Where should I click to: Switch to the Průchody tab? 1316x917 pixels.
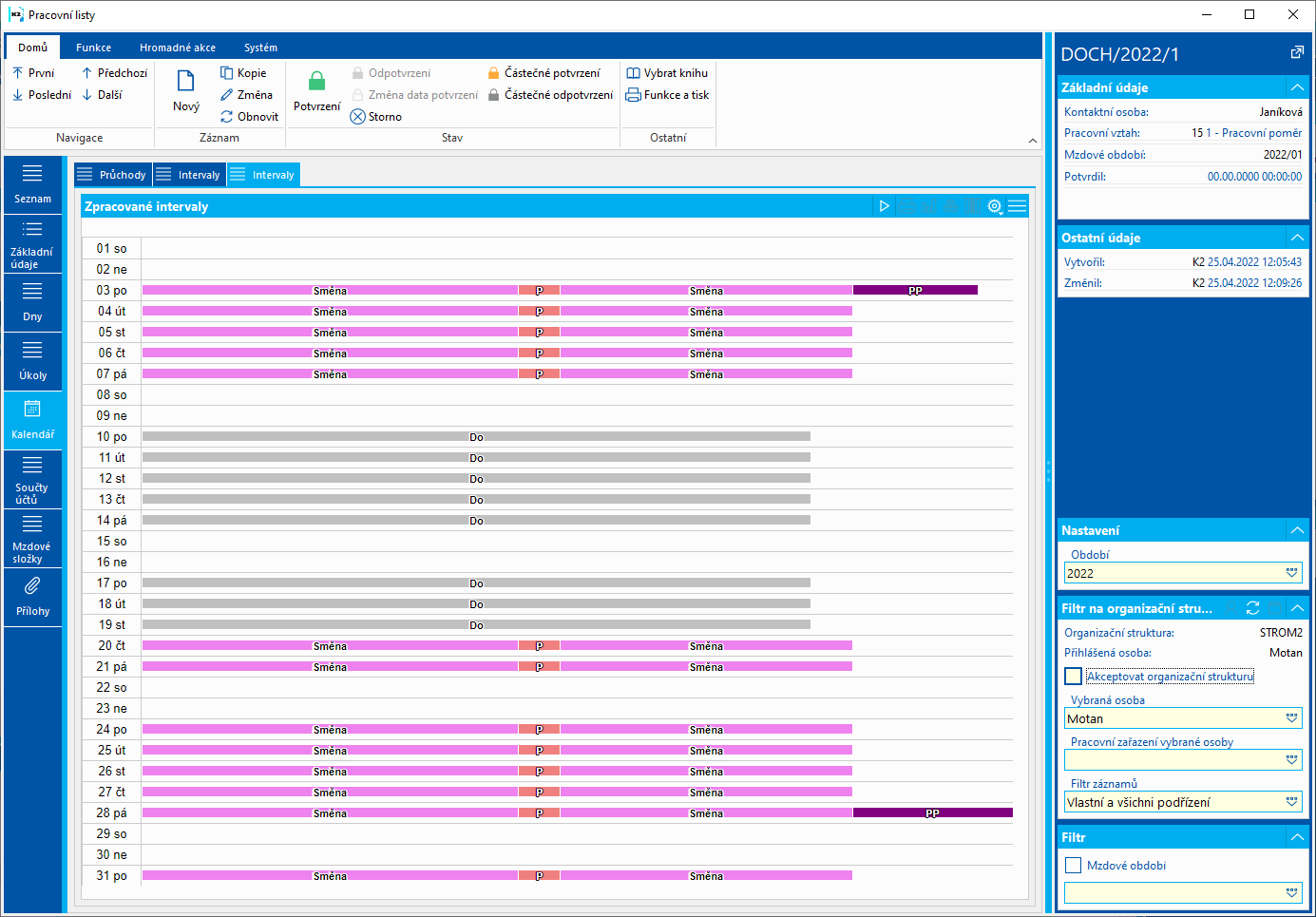click(x=112, y=175)
